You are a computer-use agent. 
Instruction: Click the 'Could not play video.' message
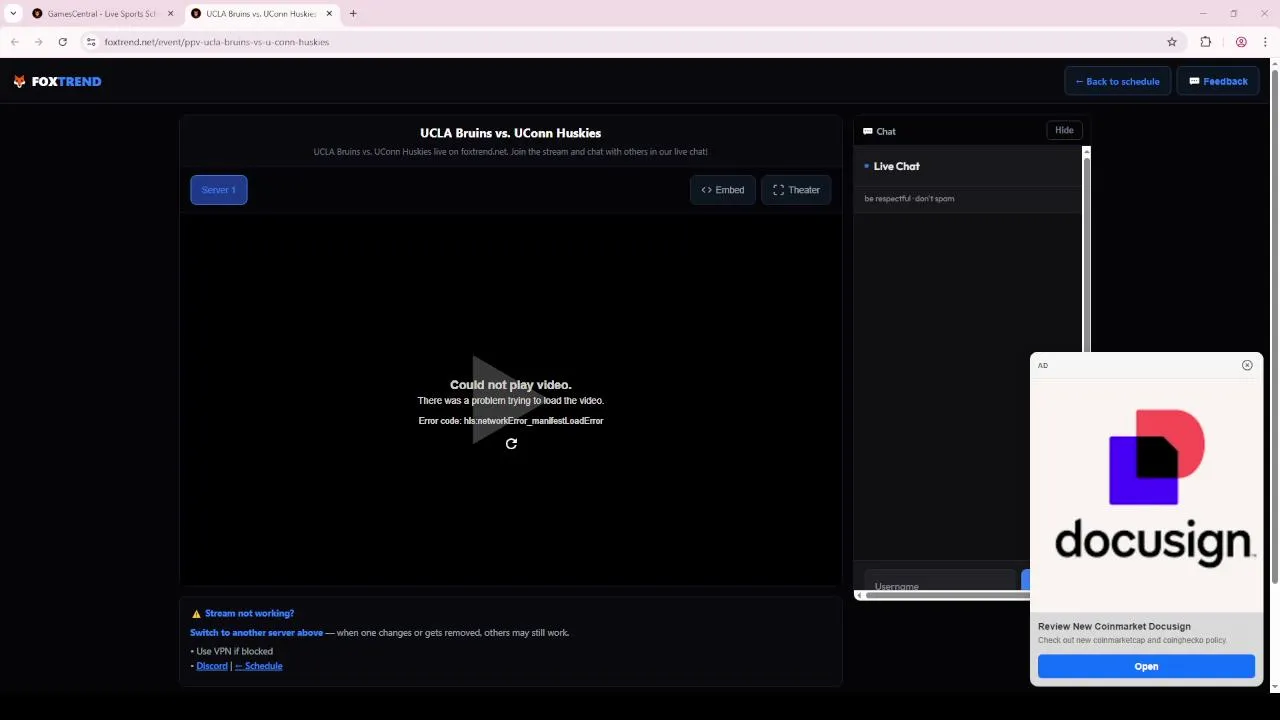(x=510, y=385)
